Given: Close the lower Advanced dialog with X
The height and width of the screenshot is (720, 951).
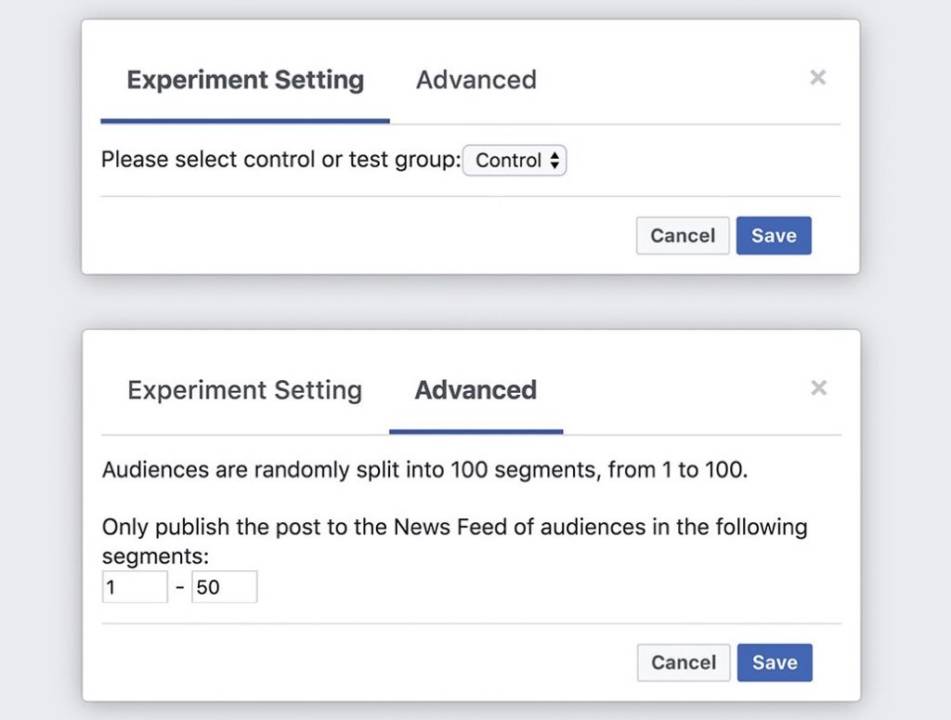Looking at the screenshot, I should 818,388.
